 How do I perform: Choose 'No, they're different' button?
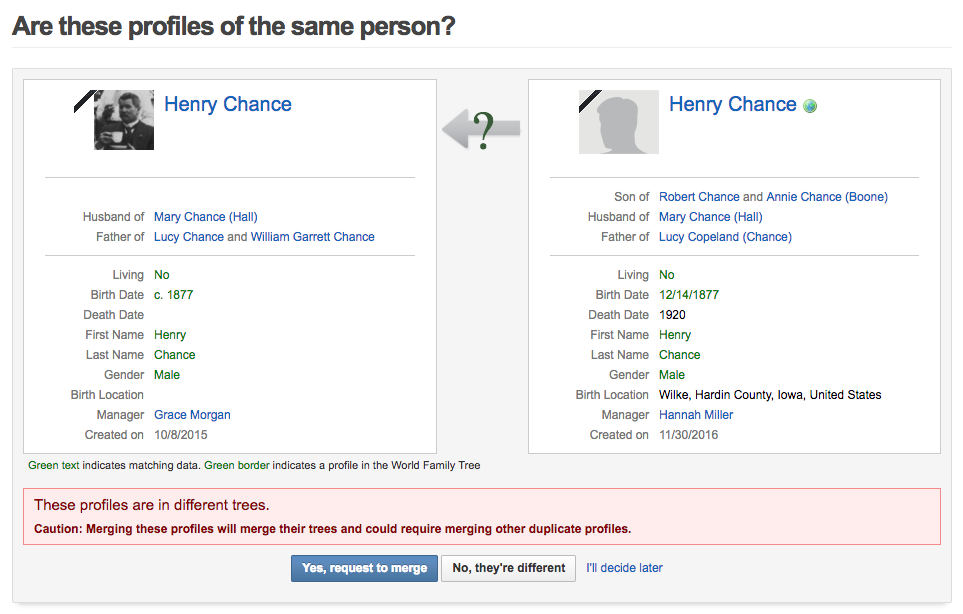509,568
